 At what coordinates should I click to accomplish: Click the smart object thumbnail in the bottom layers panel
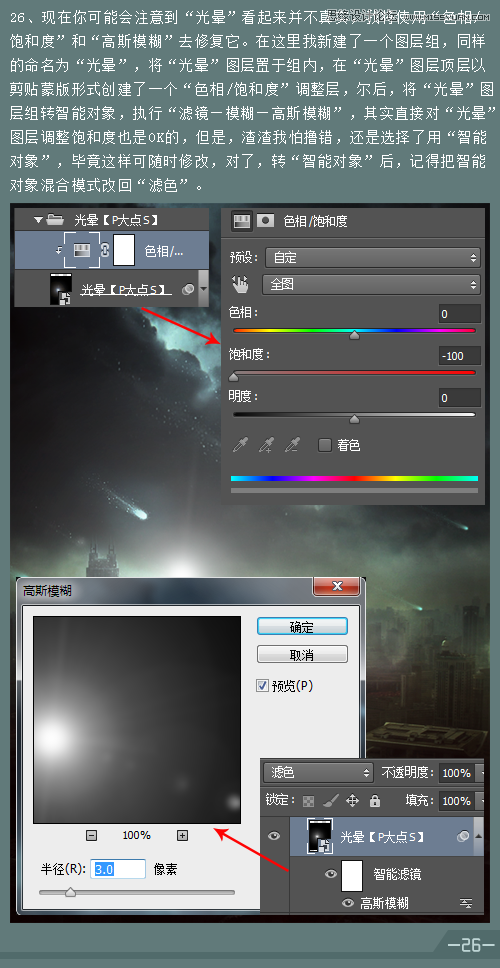320,836
